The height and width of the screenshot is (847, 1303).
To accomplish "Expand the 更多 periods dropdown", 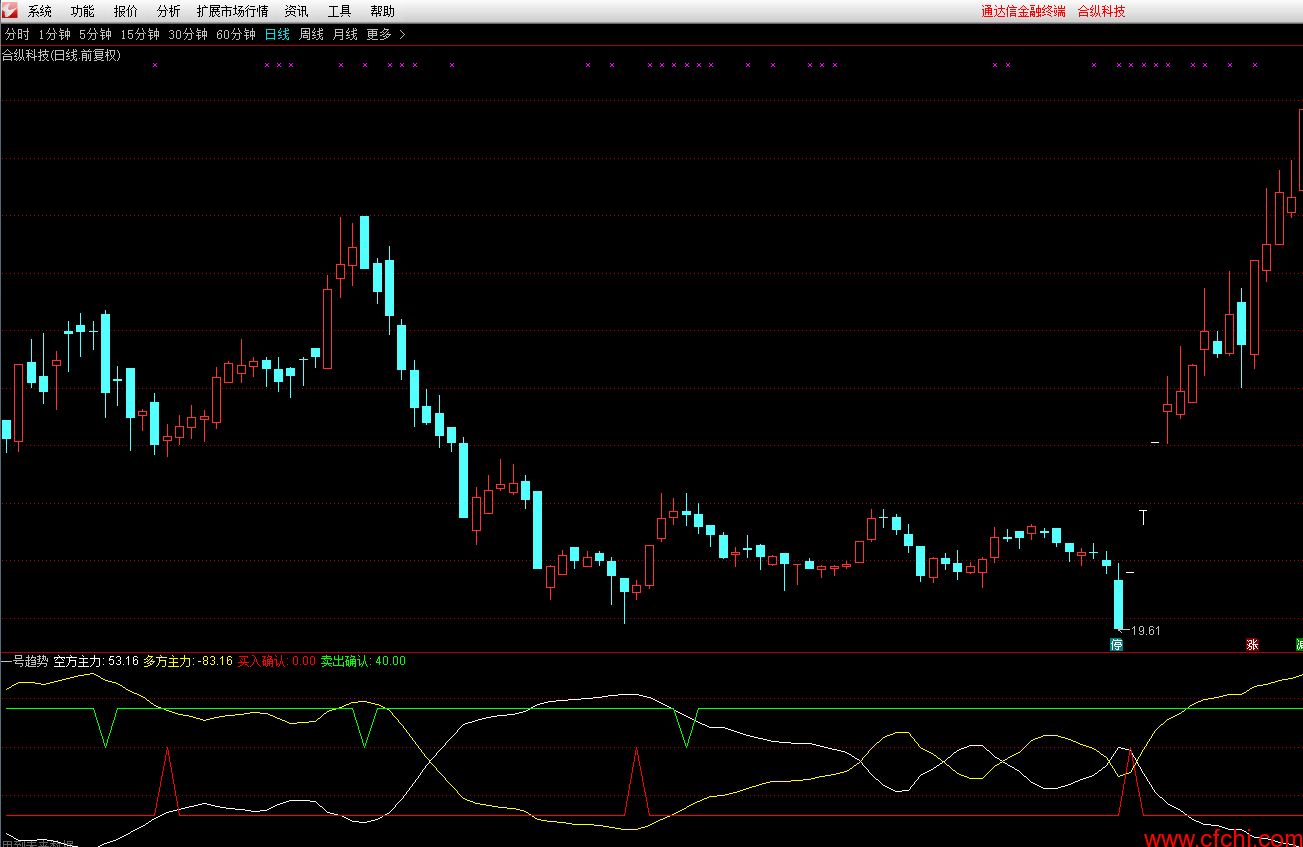I will click(x=379, y=34).
